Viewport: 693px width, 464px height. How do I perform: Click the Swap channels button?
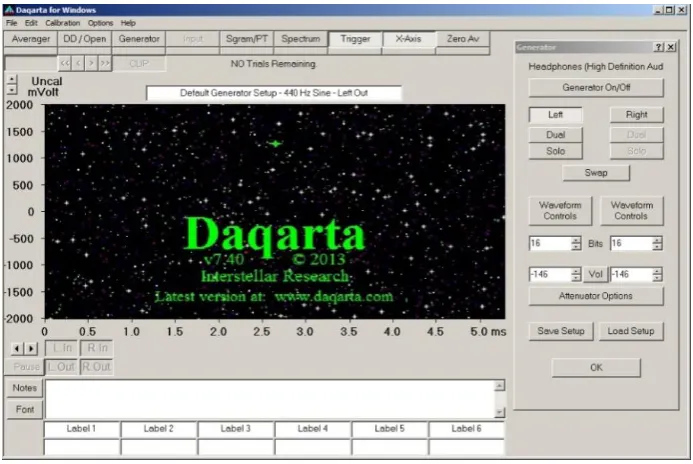(596, 173)
